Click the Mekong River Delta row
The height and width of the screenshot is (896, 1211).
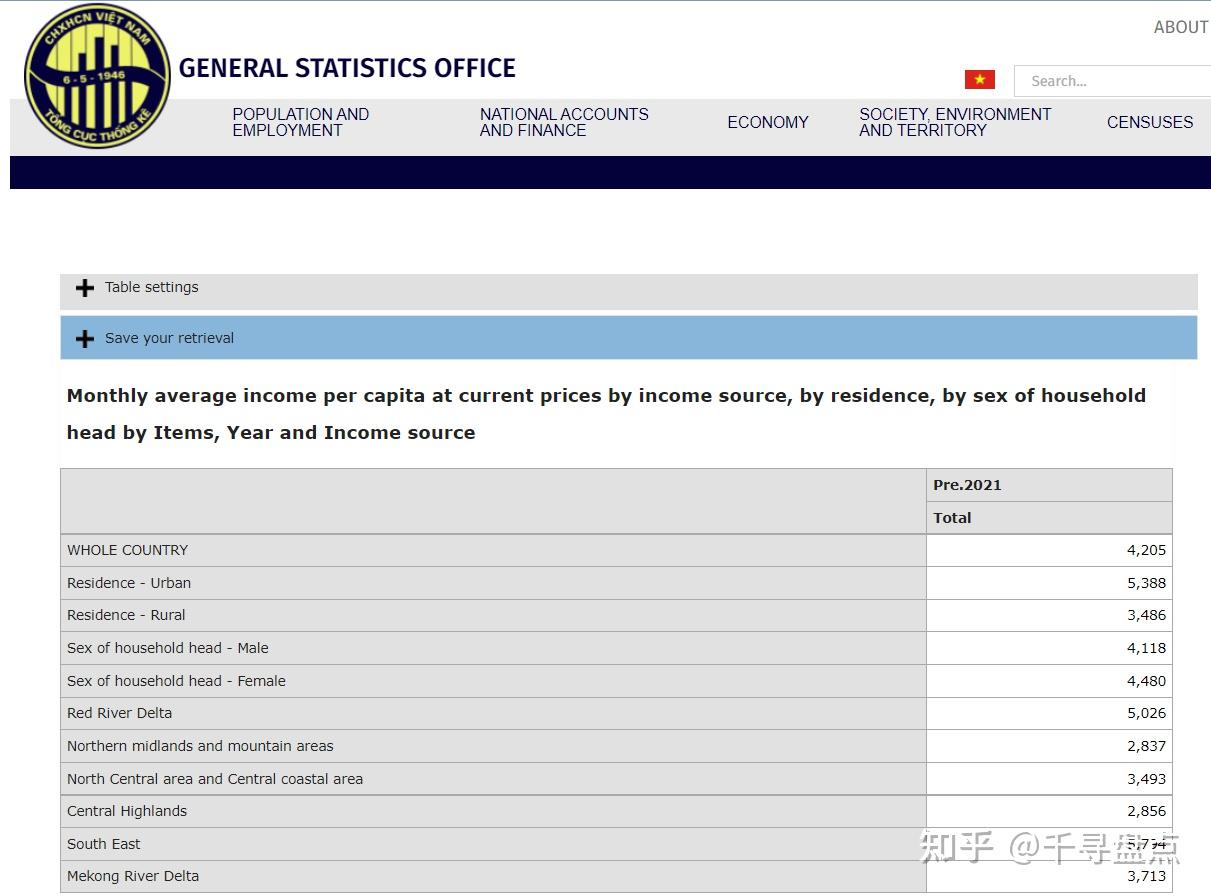400,876
